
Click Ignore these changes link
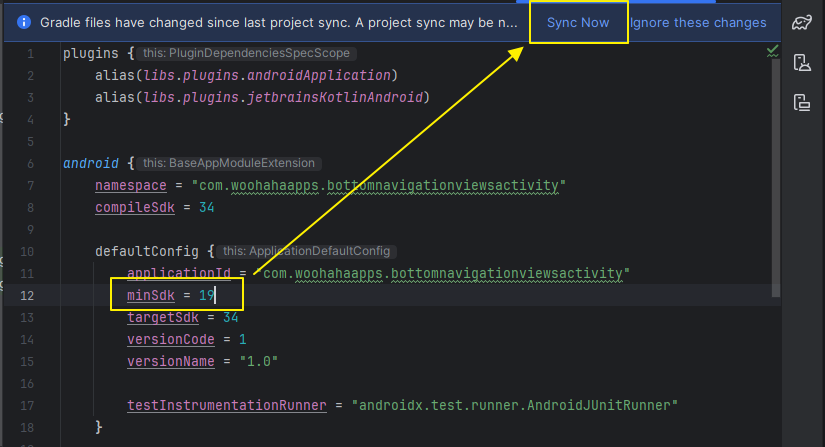pos(698,23)
